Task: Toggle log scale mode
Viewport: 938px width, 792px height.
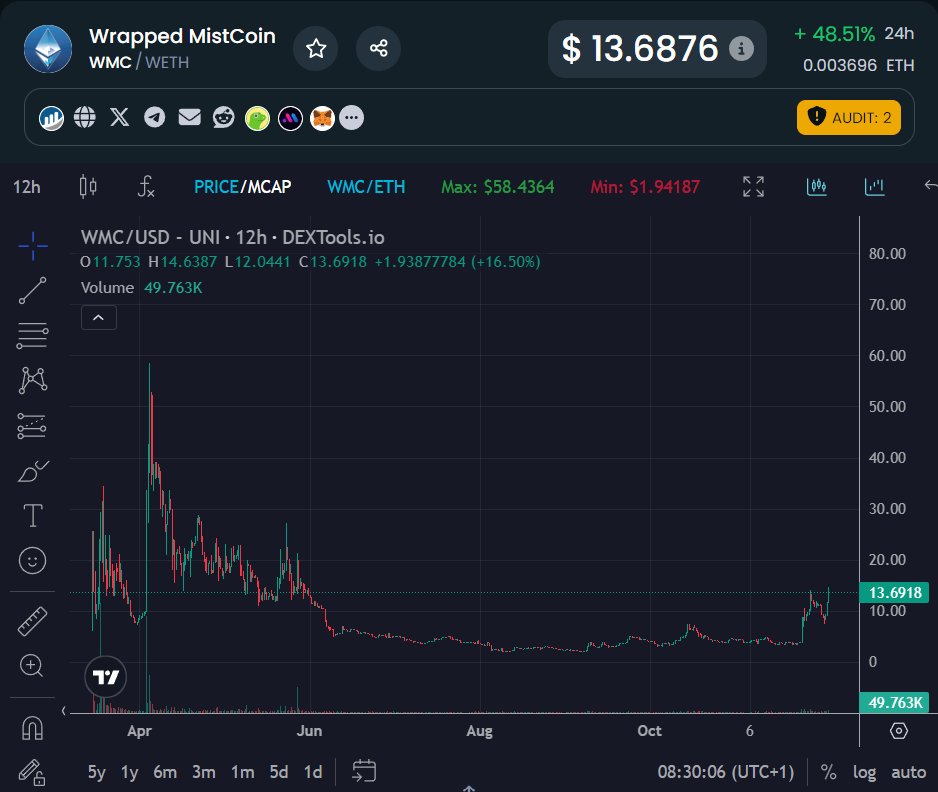Action: (x=864, y=772)
